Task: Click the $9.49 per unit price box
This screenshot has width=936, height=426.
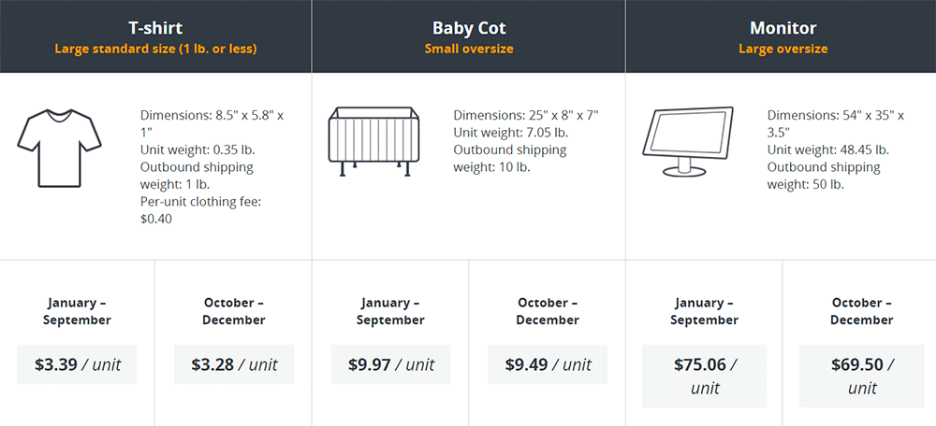Action: point(548,365)
